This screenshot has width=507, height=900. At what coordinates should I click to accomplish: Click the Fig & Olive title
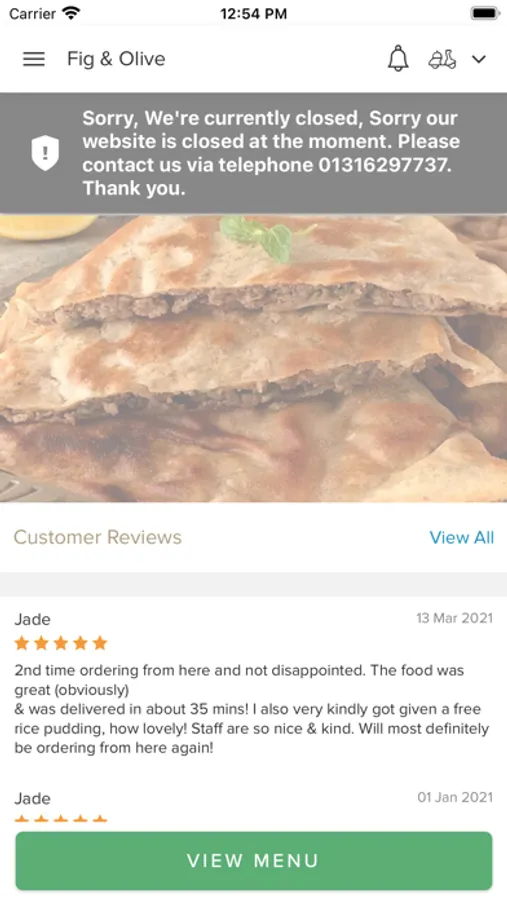pos(116,59)
